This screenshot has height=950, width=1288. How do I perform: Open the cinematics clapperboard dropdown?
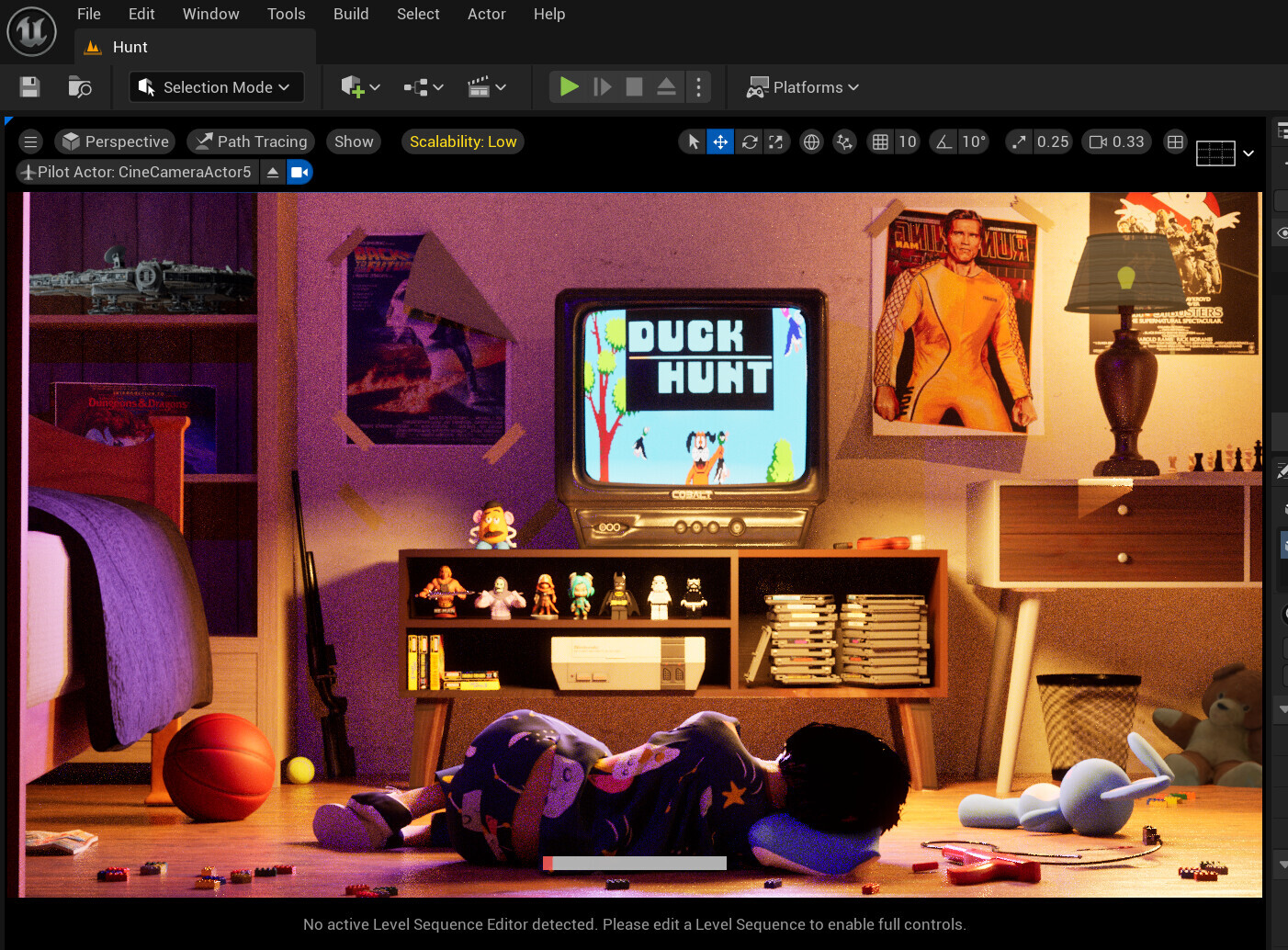click(x=486, y=87)
